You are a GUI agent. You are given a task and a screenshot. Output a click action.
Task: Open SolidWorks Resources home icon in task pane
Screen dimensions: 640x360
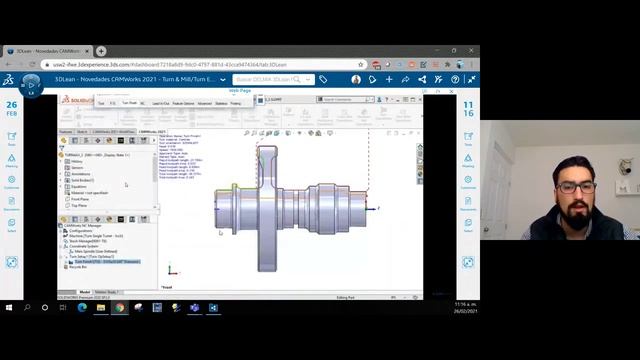[x=420, y=147]
